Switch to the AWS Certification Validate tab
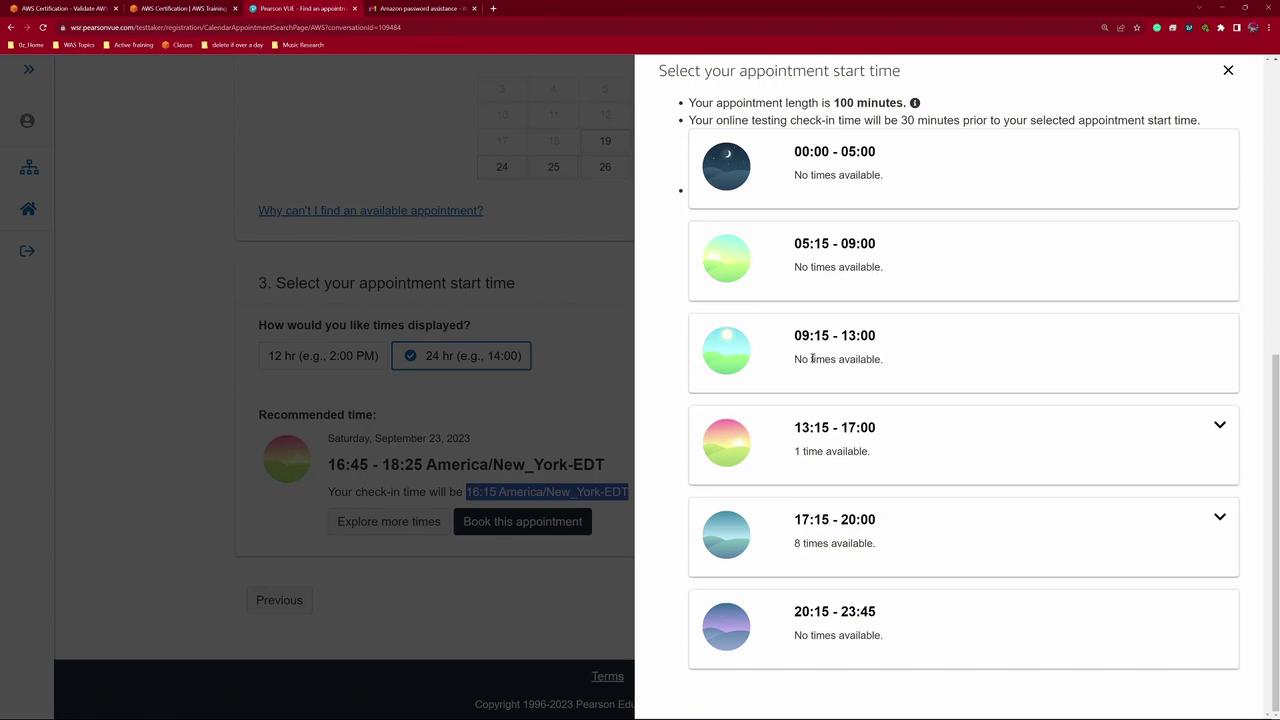This screenshot has width=1280, height=720. 63,8
